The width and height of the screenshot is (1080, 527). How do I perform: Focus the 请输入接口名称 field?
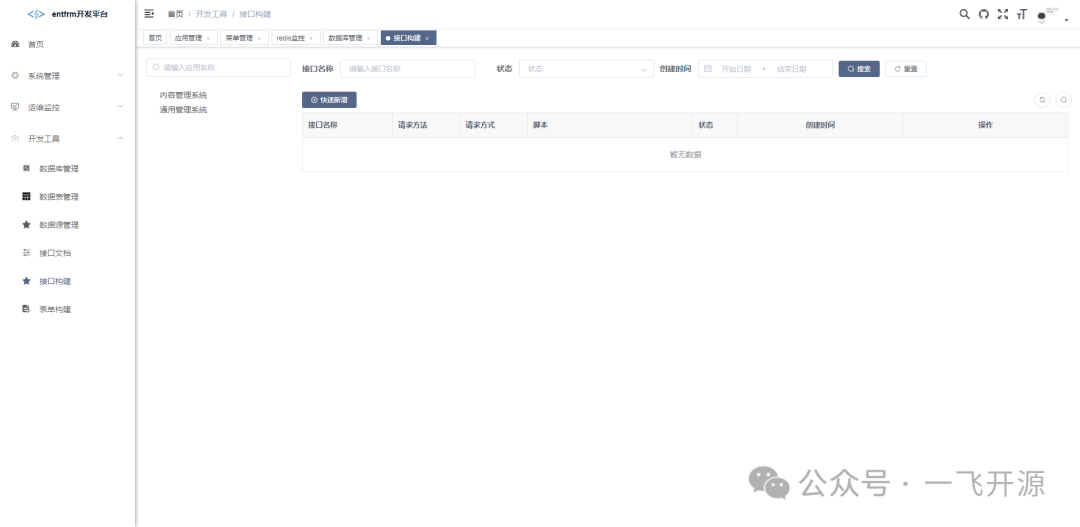tap(408, 69)
